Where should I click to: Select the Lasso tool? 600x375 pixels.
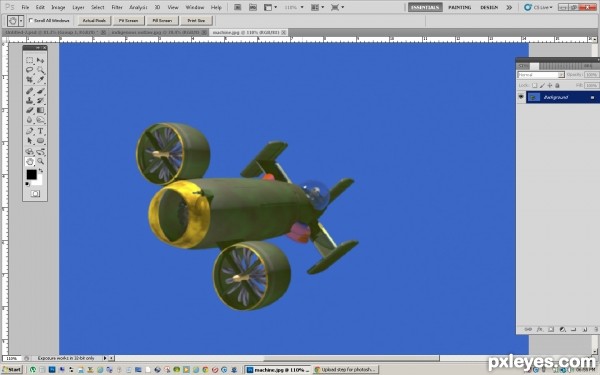29,70
